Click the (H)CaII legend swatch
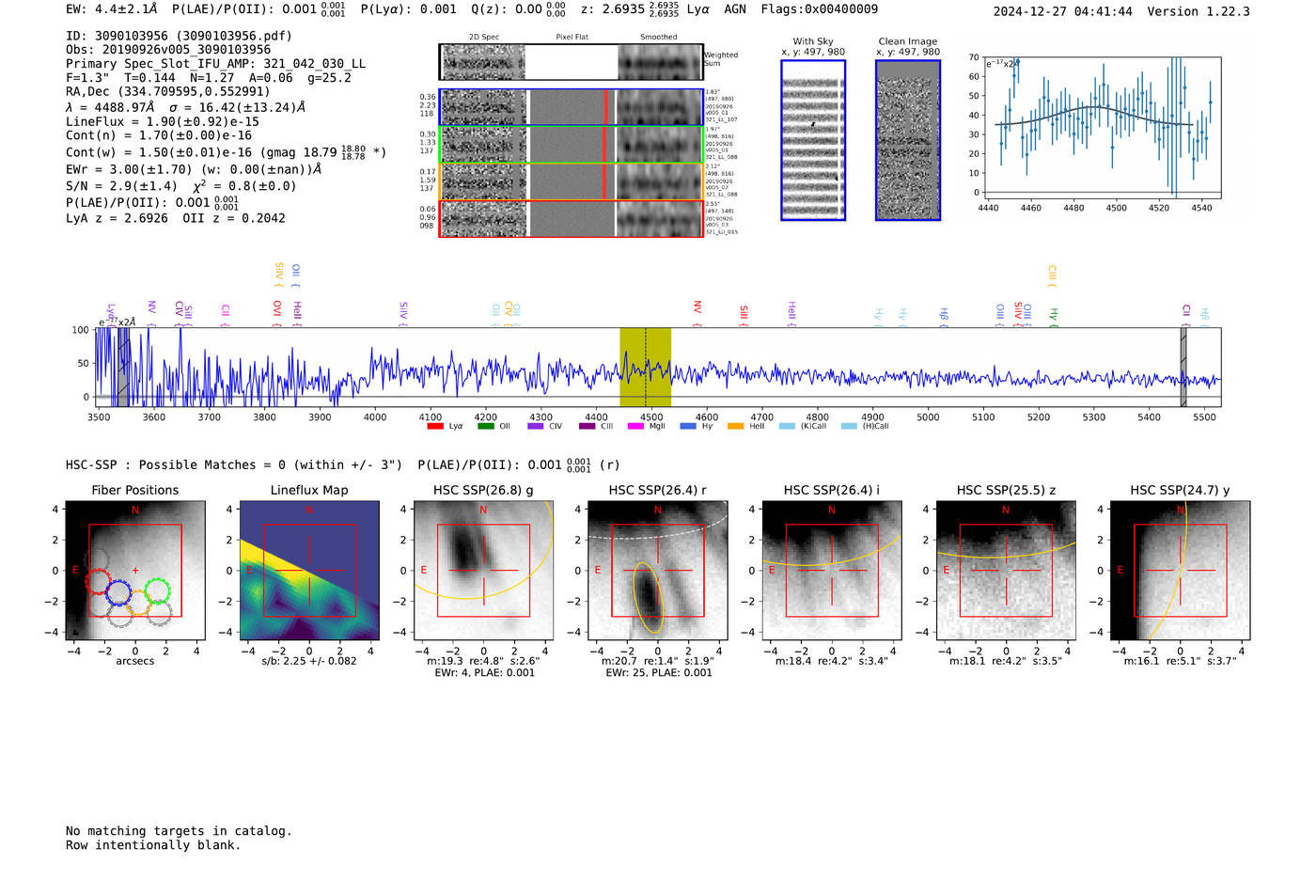The height and width of the screenshot is (896, 1316). click(850, 426)
